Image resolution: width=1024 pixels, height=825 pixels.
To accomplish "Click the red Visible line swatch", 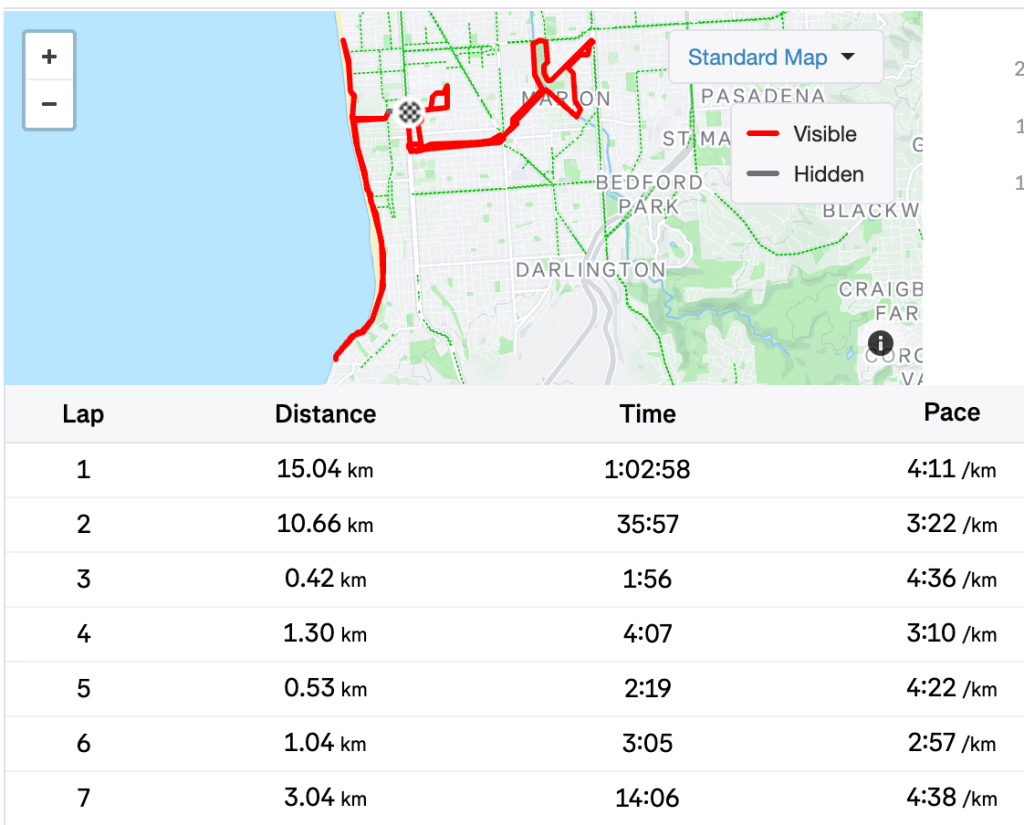I will pos(763,134).
